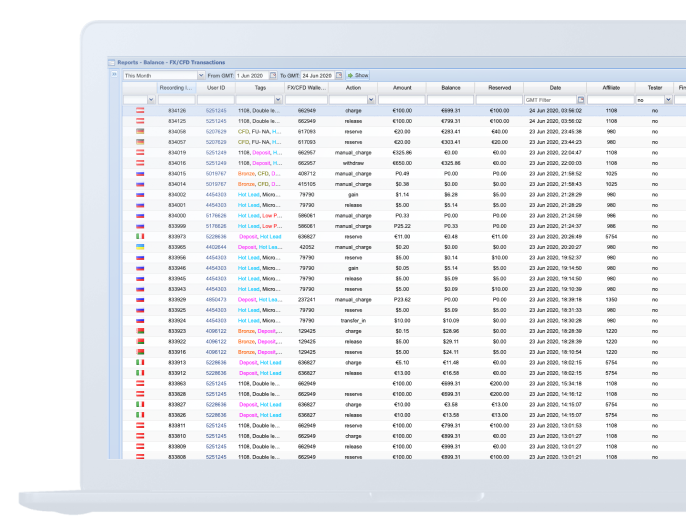Click the Italian flag in row 833973
The height and width of the screenshot is (523, 686).
pyautogui.click(x=140, y=236)
